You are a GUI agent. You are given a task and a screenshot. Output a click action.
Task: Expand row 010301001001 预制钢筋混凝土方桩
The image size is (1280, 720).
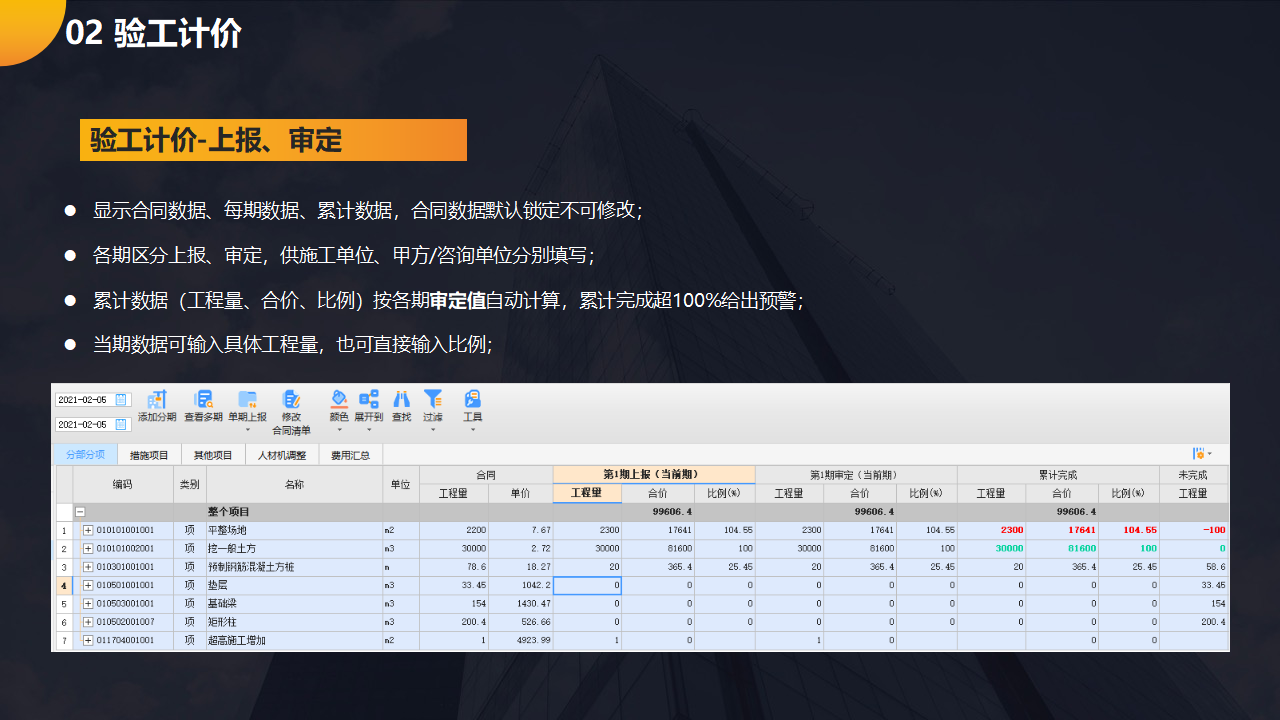click(x=87, y=567)
